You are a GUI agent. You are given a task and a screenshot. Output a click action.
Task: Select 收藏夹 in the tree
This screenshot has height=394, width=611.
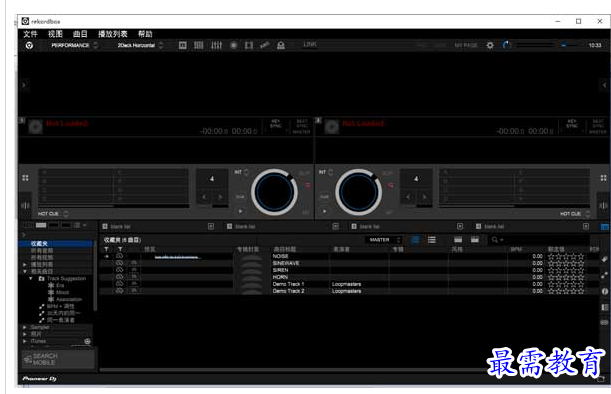click(57, 244)
